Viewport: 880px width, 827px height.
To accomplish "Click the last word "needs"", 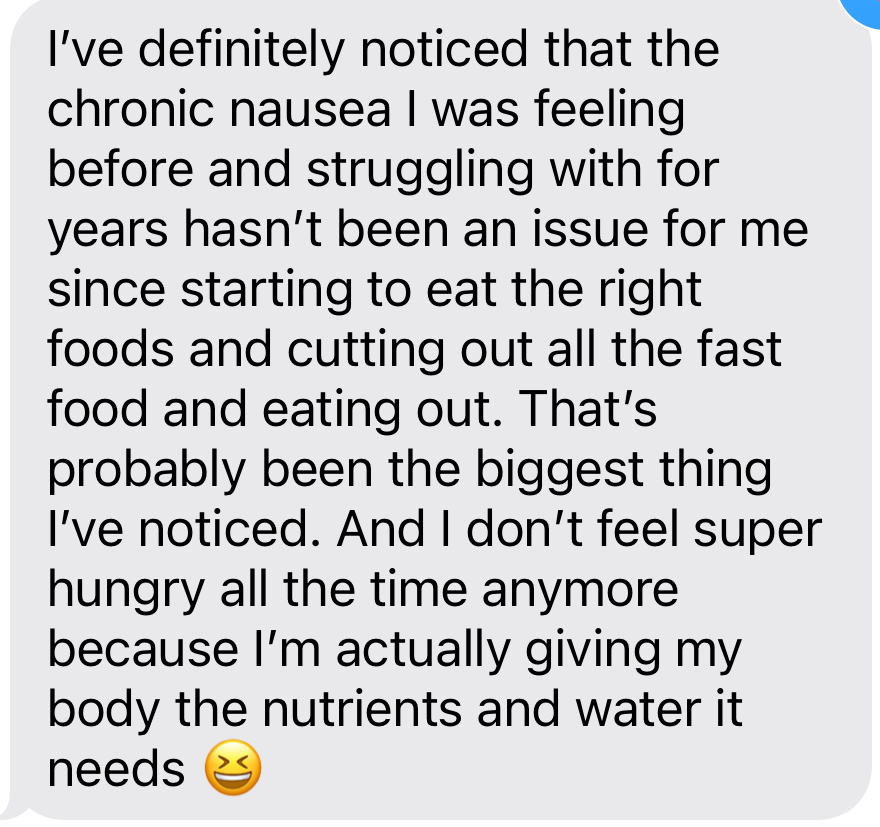I will point(116,770).
